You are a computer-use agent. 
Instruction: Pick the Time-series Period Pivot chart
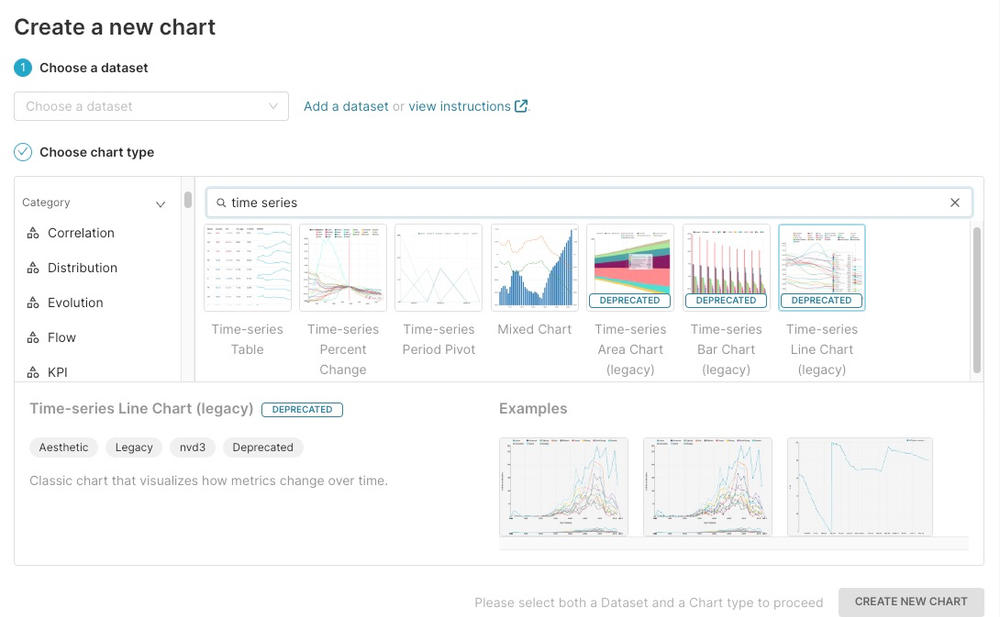(x=439, y=267)
